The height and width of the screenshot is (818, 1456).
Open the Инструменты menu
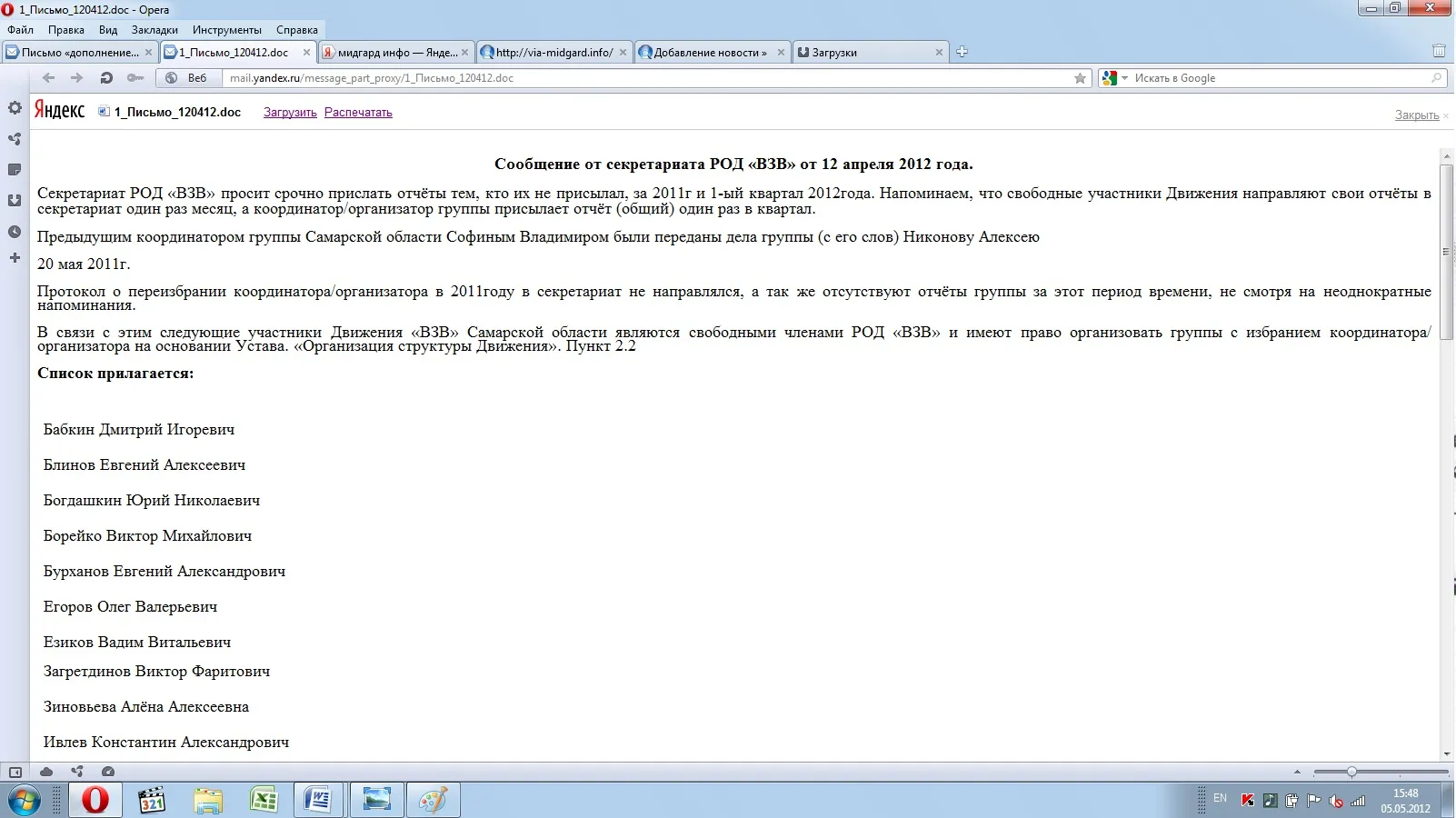tap(227, 30)
